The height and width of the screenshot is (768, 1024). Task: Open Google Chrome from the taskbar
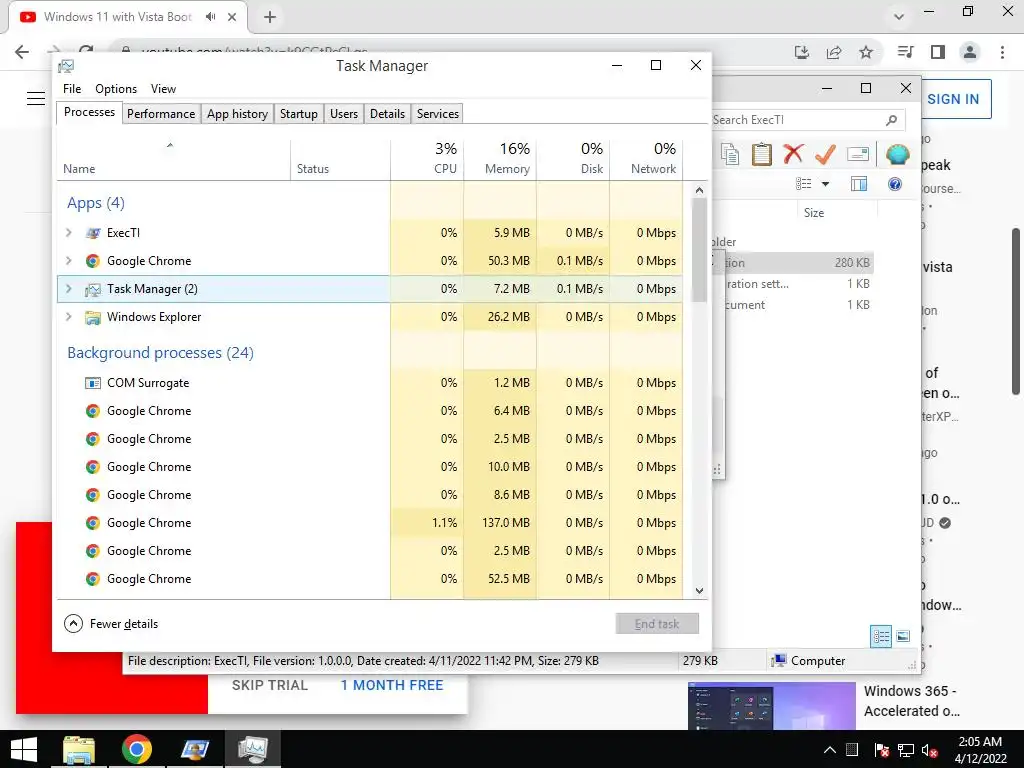(136, 750)
